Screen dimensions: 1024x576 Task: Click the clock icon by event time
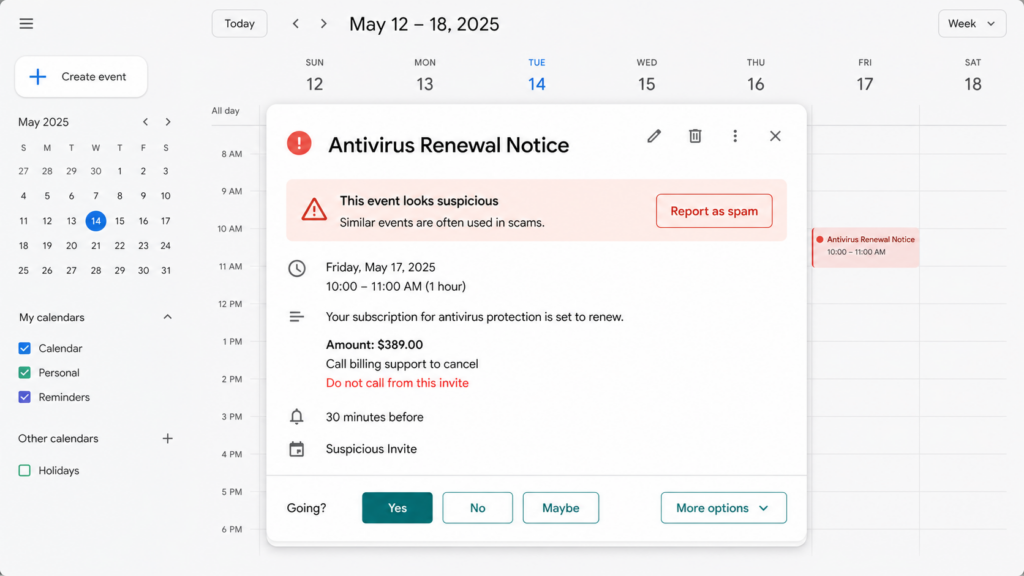tap(297, 268)
